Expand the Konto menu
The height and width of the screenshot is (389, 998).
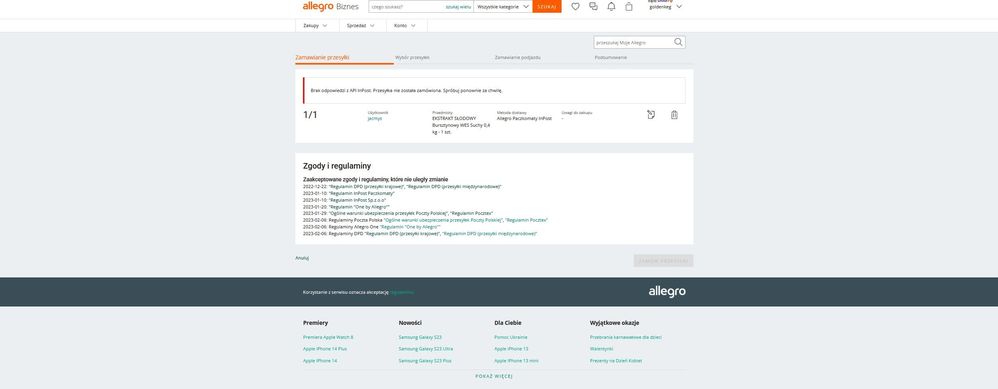coord(405,25)
